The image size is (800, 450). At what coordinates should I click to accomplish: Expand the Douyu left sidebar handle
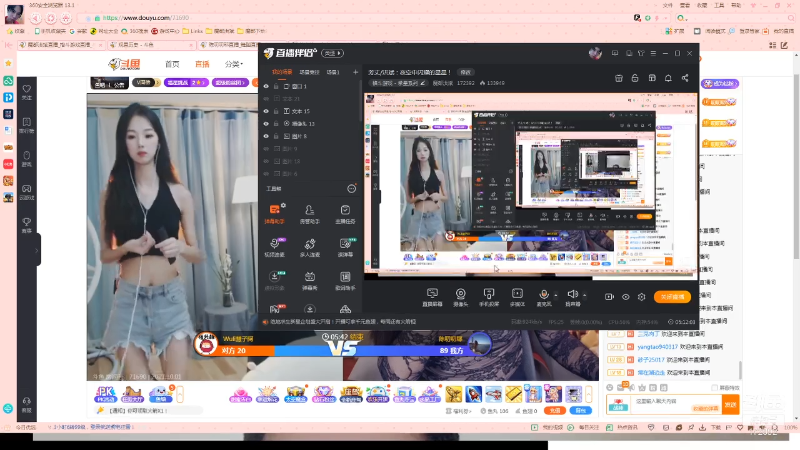pyautogui.click(x=37, y=250)
